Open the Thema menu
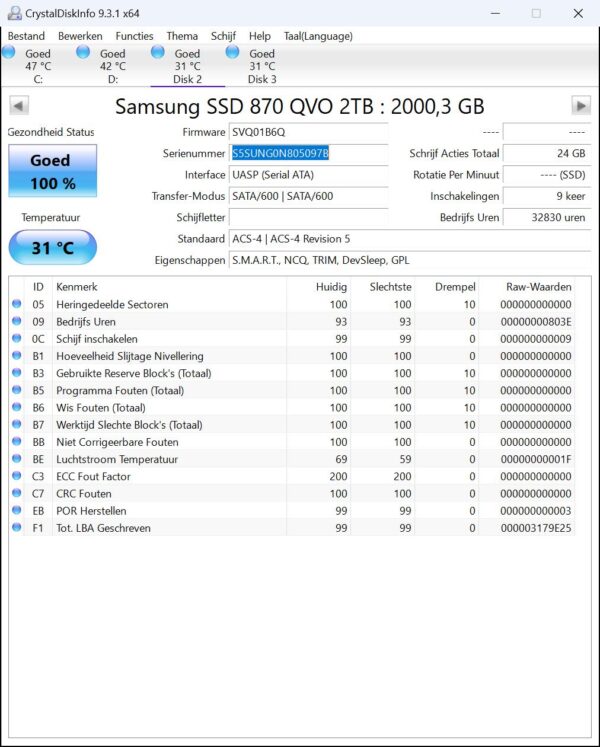The image size is (600, 747). (182, 36)
